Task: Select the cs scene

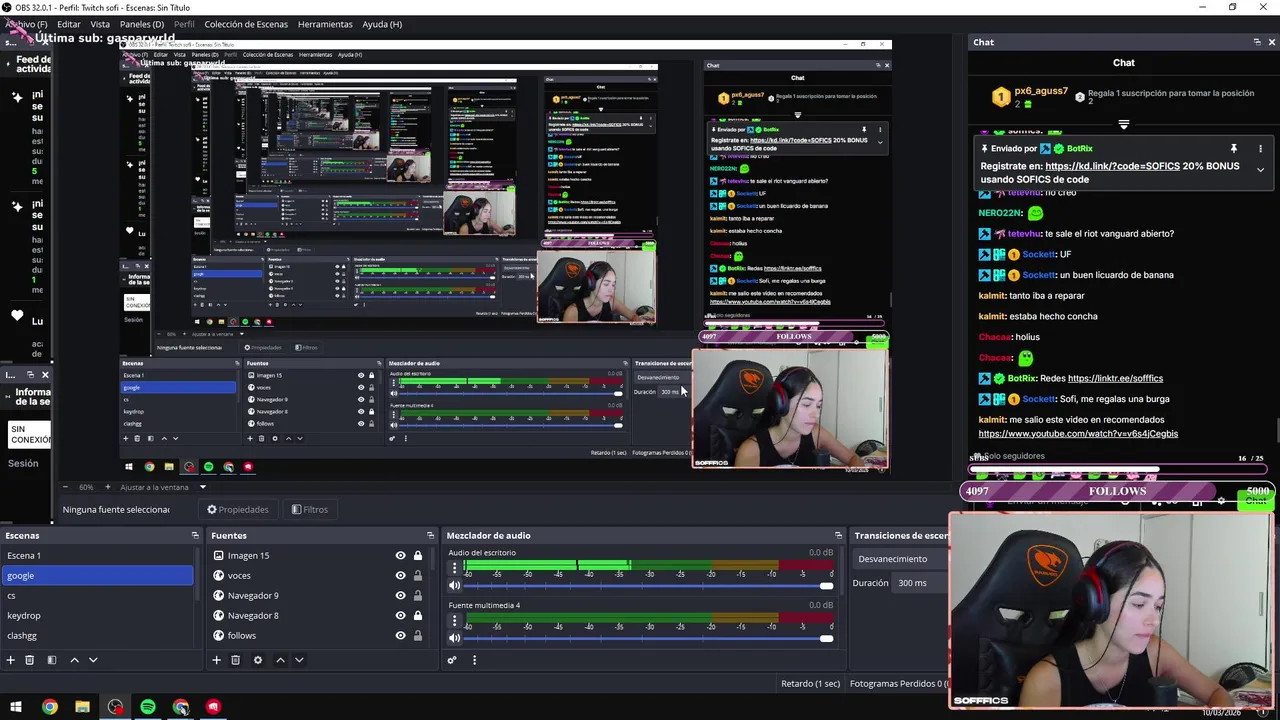Action: (97, 596)
